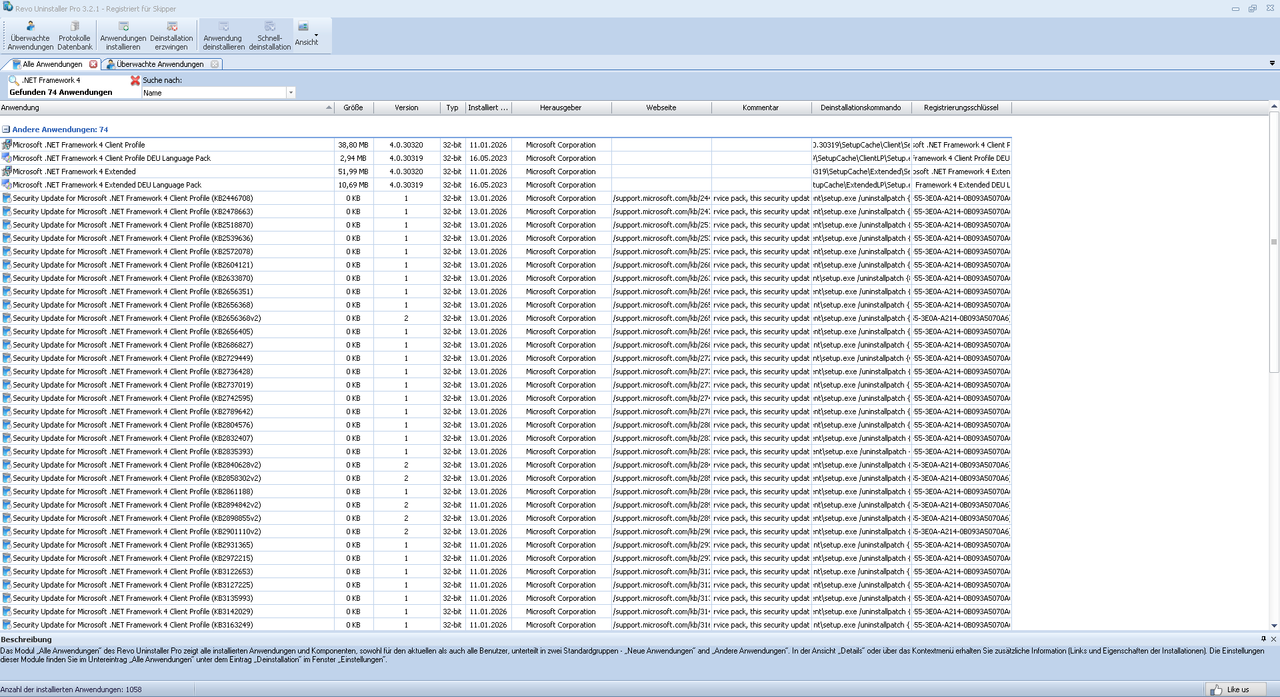Click the Deinstallationskommando column header

tap(861, 108)
